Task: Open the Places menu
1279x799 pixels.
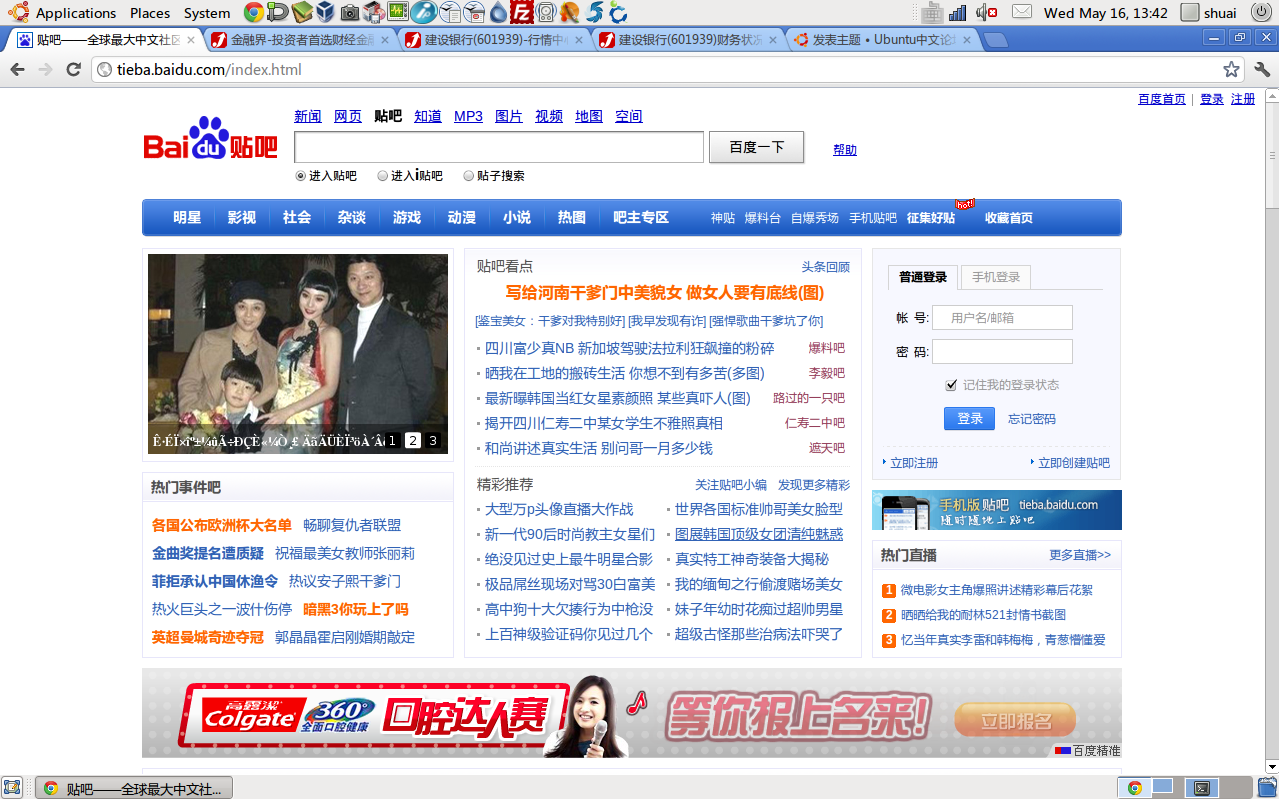Action: [x=150, y=13]
